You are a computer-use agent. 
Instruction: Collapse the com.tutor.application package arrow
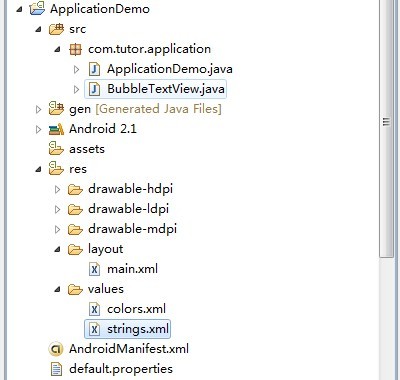coord(58,50)
